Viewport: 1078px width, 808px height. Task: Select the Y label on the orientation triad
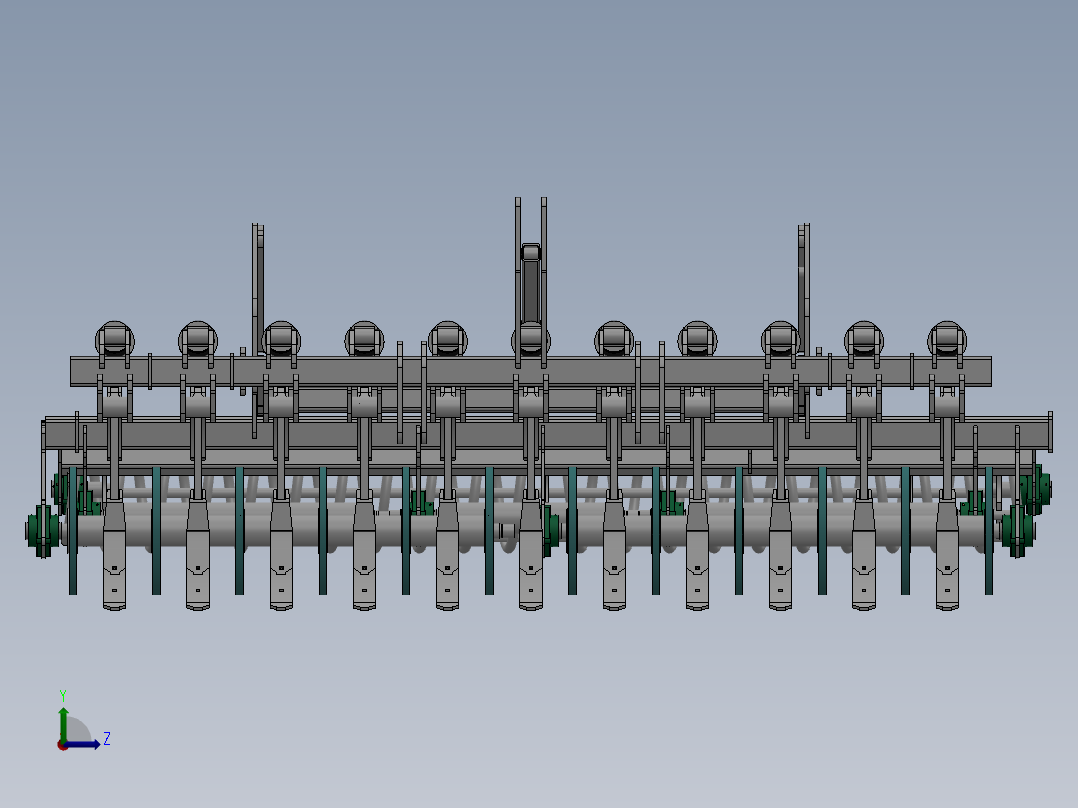coord(63,695)
